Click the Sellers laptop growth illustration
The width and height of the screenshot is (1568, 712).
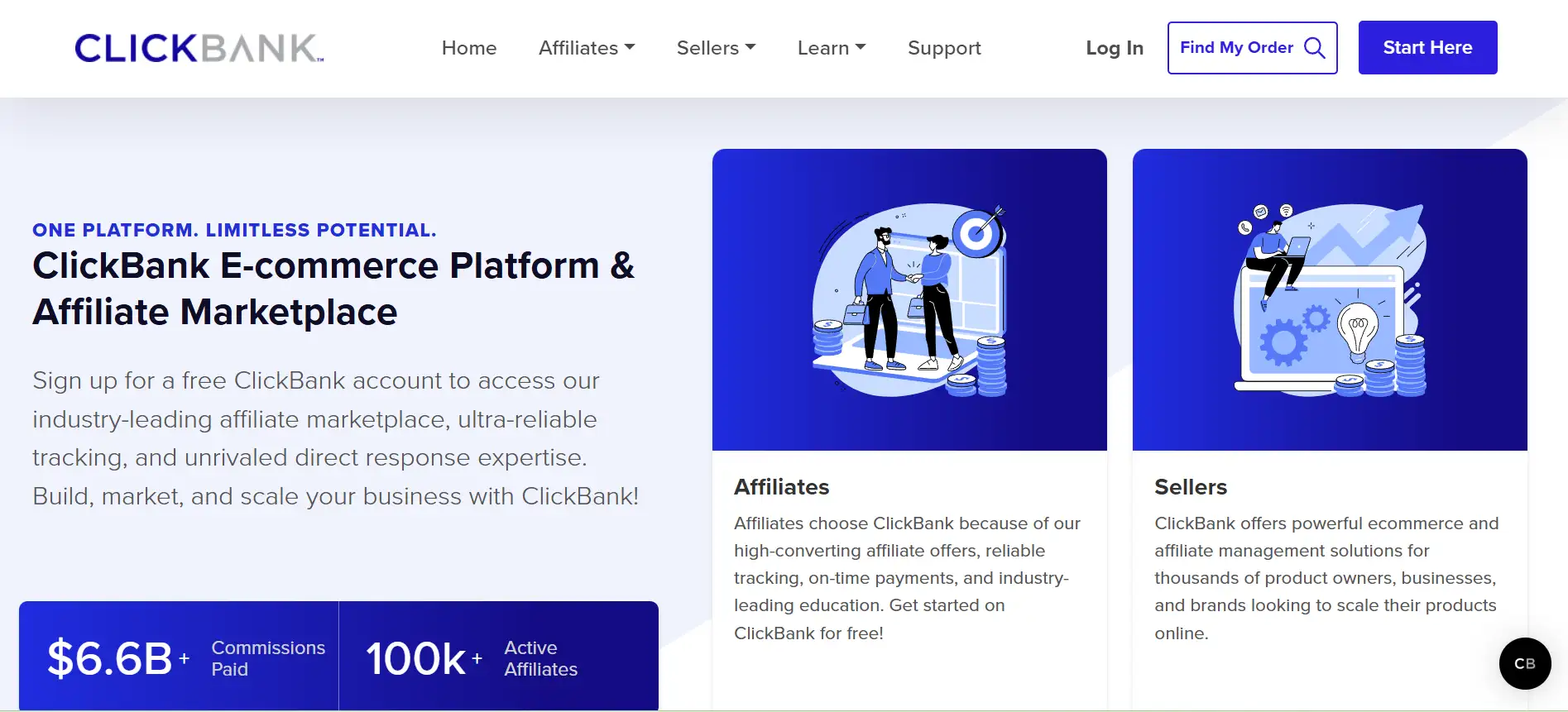(x=1331, y=300)
